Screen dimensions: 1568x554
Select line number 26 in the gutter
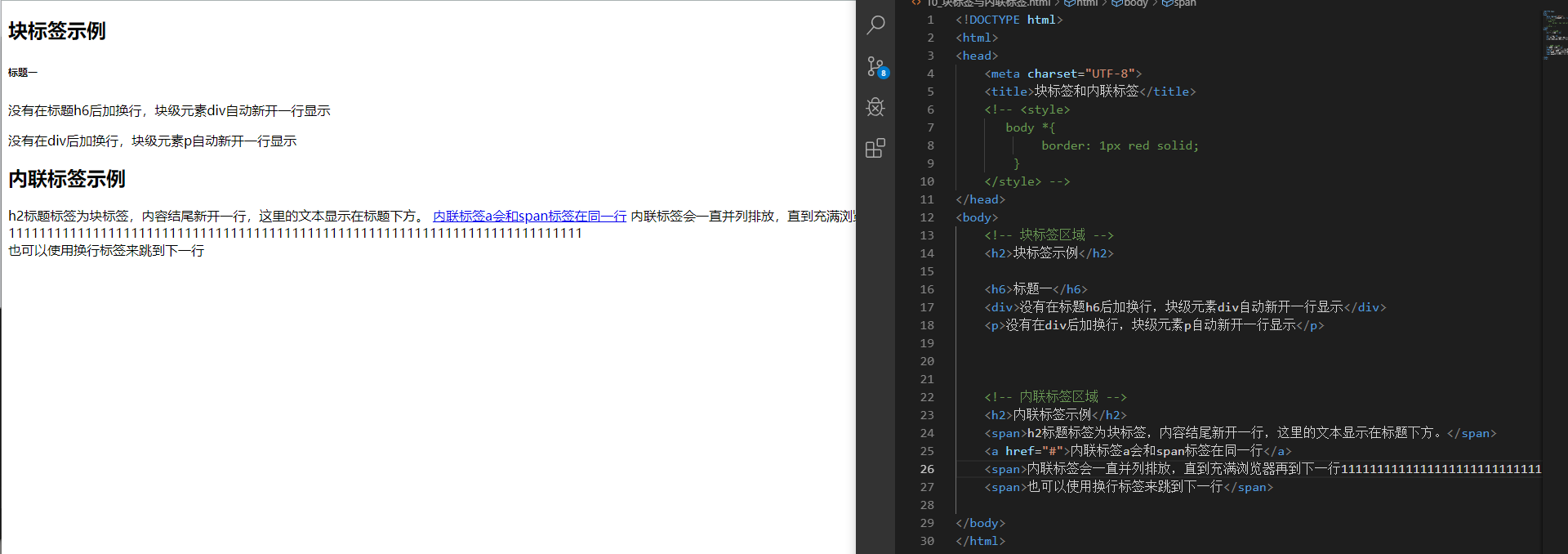(927, 469)
